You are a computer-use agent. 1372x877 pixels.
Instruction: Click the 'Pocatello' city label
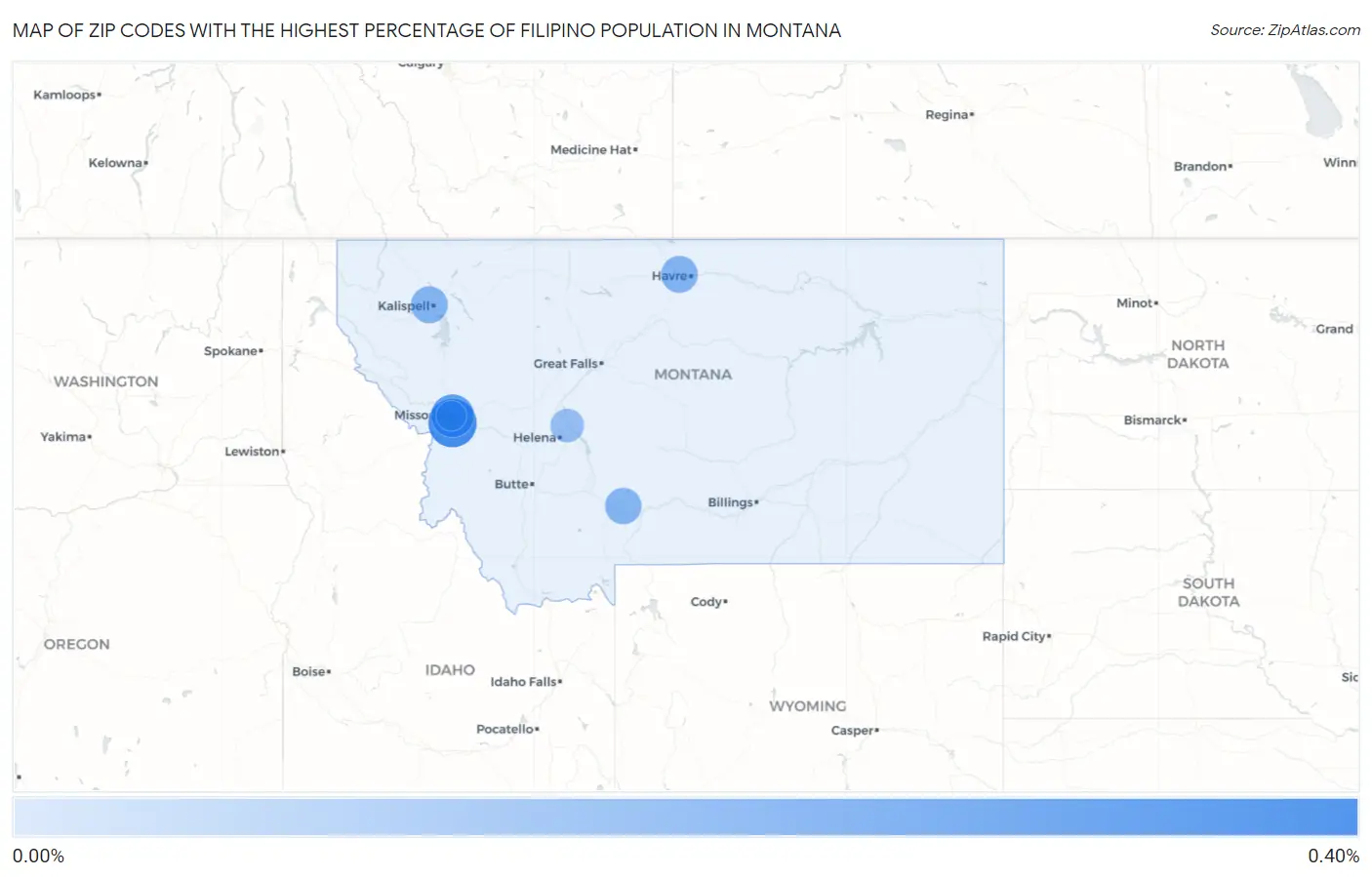tap(507, 730)
